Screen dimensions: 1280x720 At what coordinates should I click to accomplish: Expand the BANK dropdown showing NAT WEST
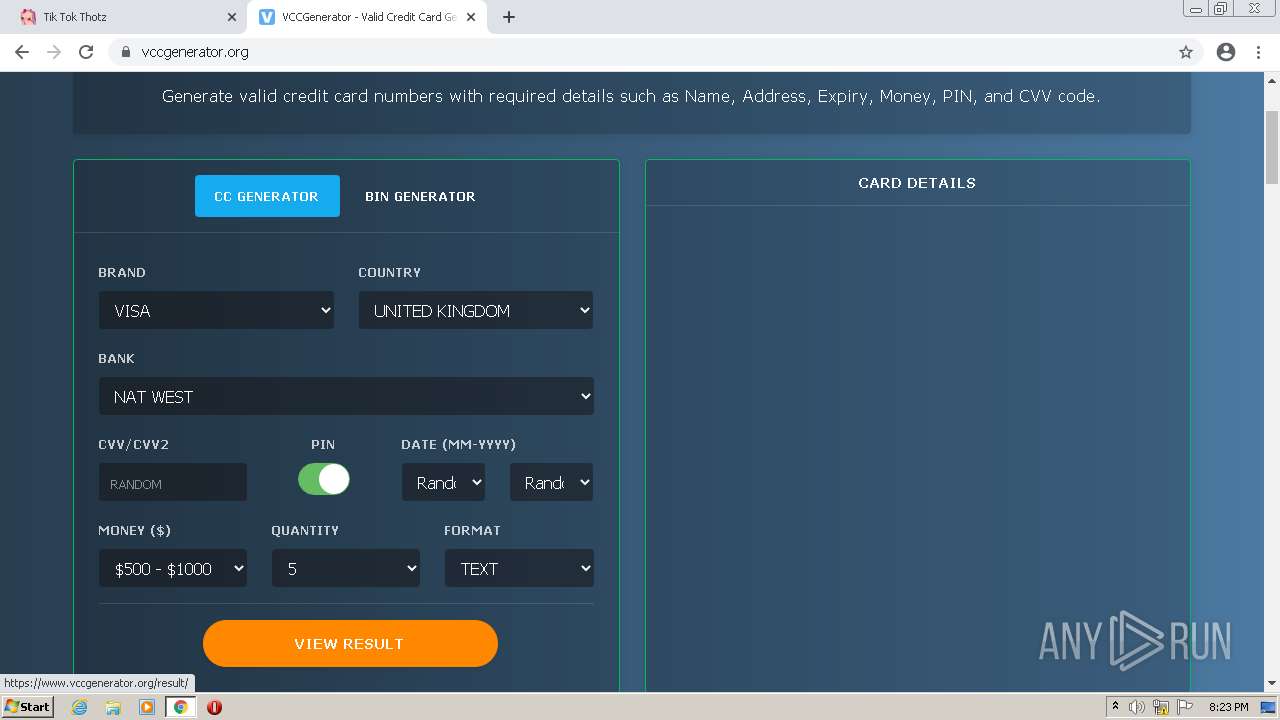[x=346, y=397]
